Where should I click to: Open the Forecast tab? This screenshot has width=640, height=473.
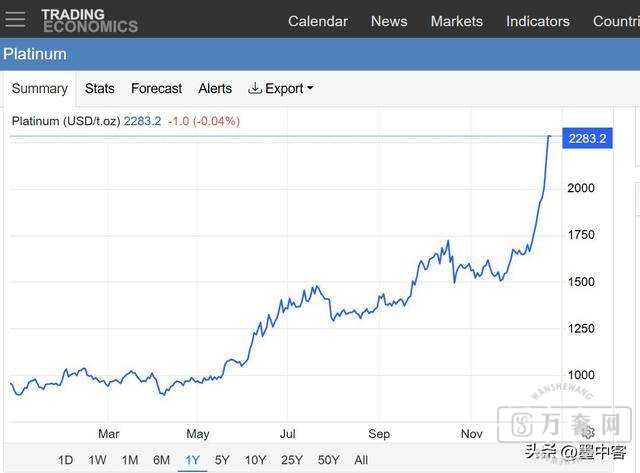pyautogui.click(x=156, y=88)
